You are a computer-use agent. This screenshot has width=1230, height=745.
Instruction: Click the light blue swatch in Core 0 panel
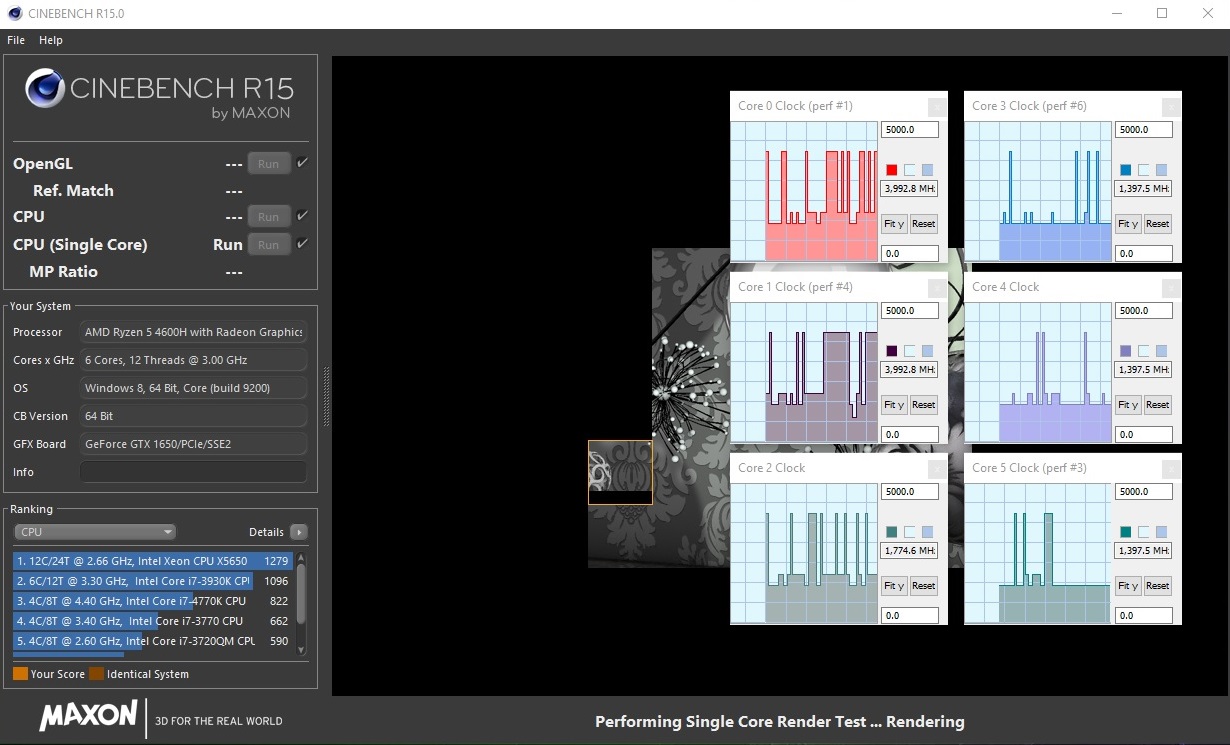point(927,170)
